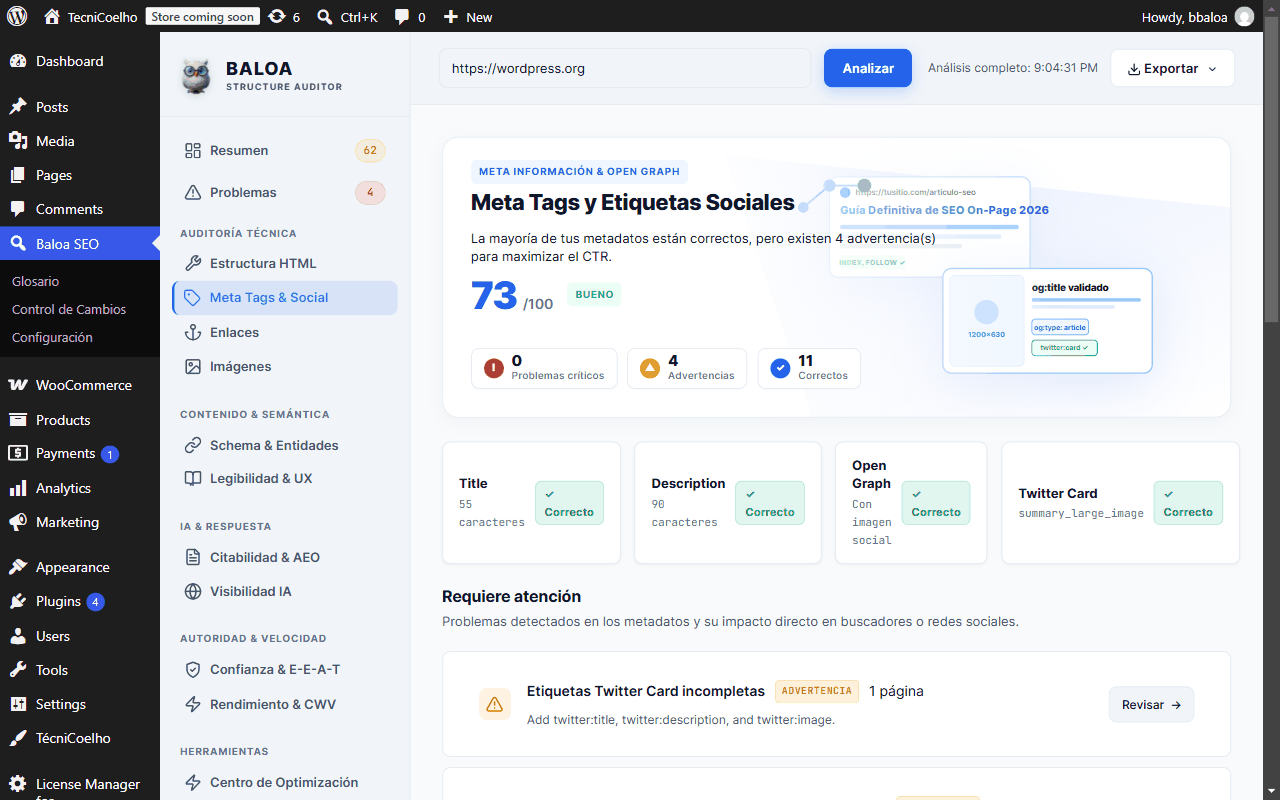Open the updates icon showing 6

click(x=277, y=16)
